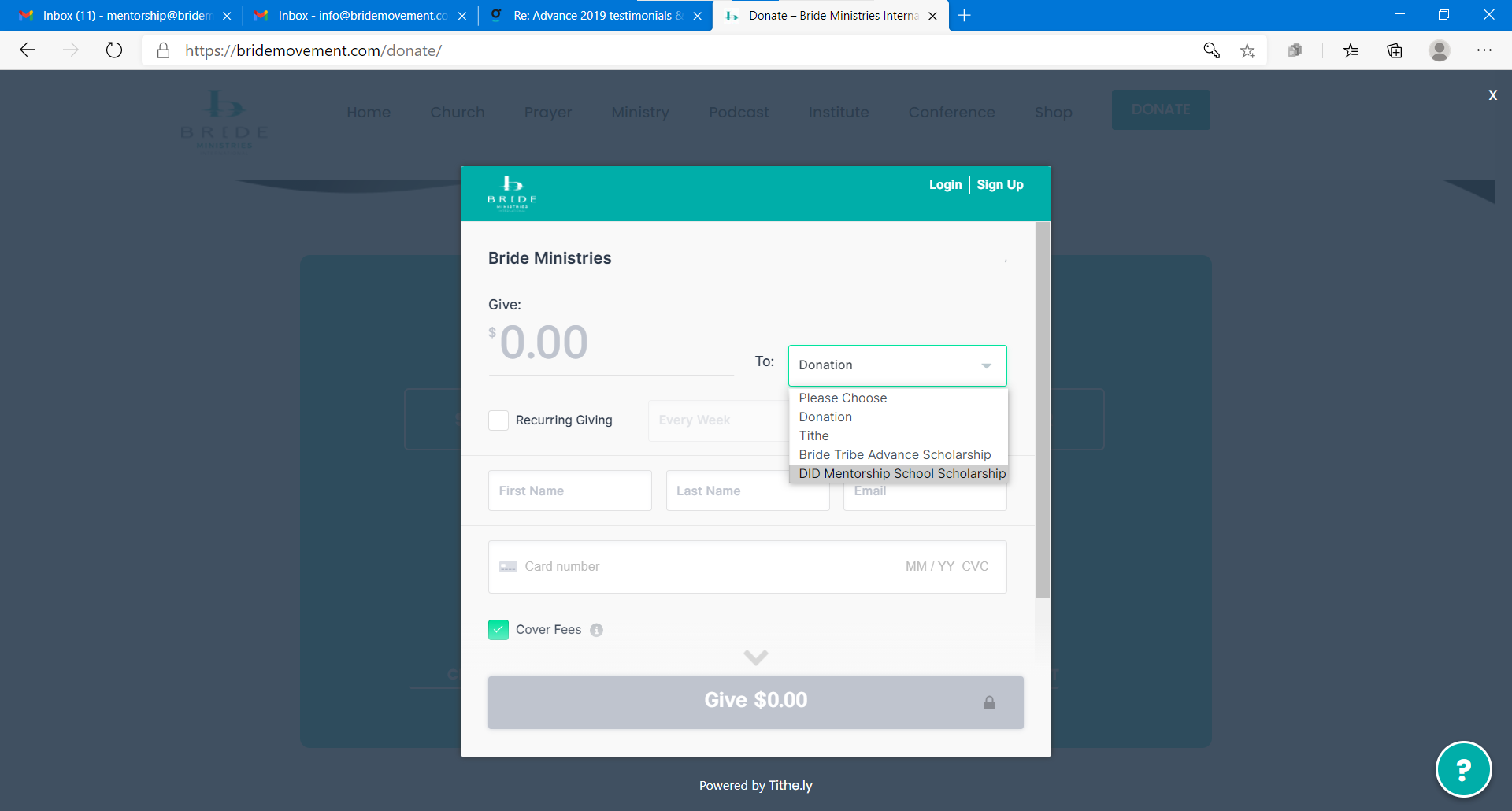Select Donation from the fund list
Screen dimensions: 1512x811
[898, 417]
